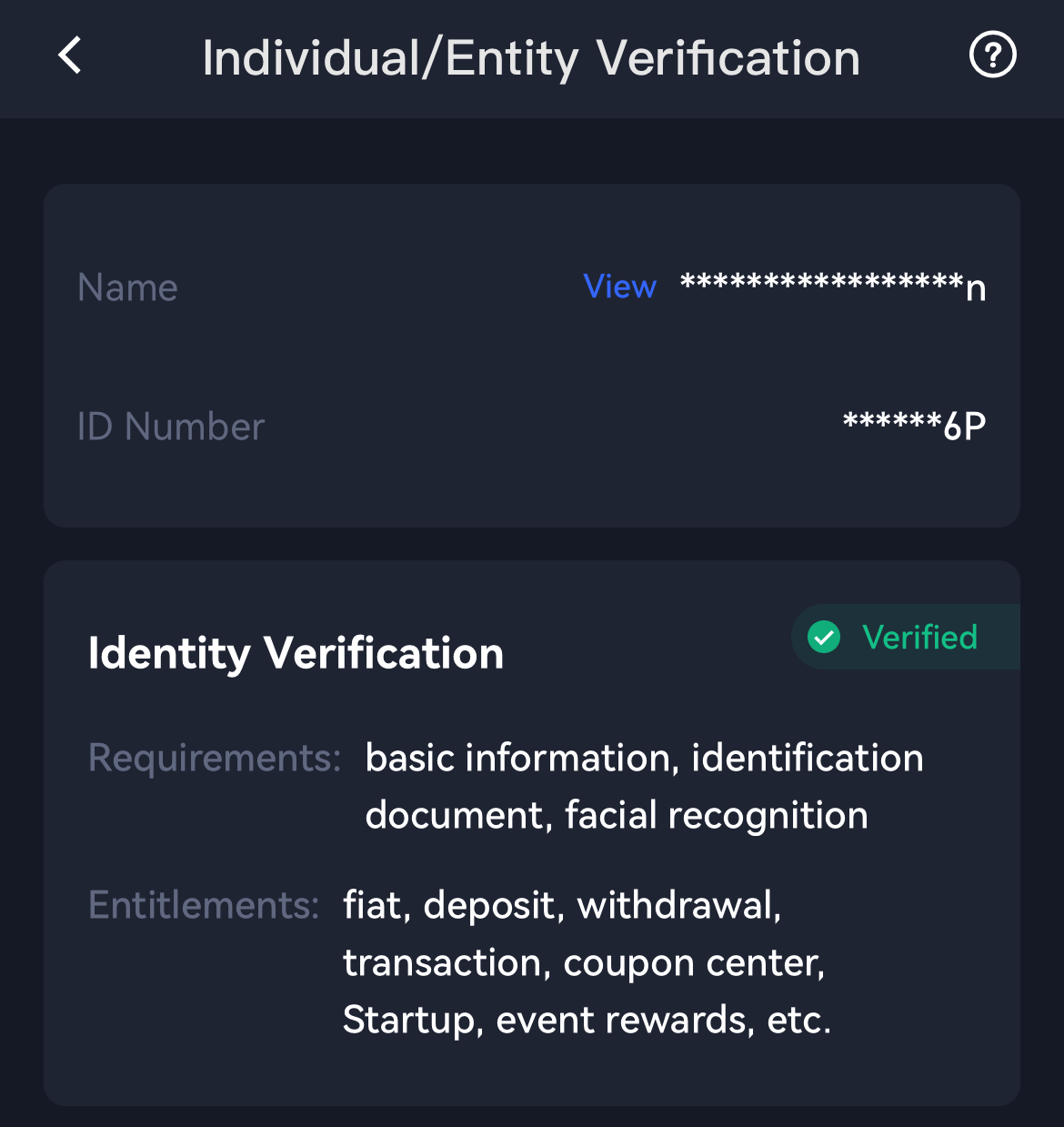Open the help question mark icon
The image size is (1064, 1127).
[x=992, y=55]
